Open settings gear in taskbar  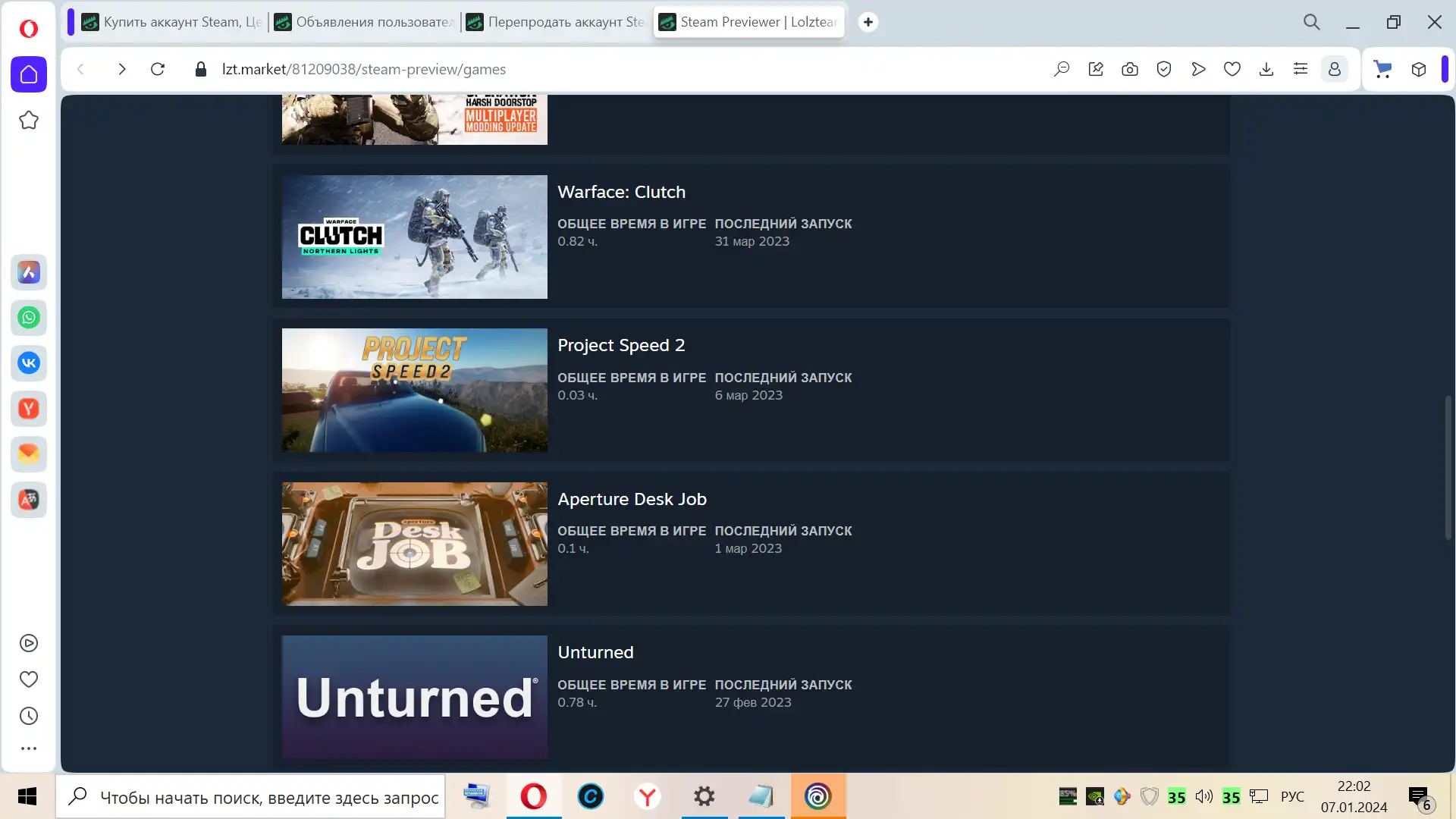704,796
